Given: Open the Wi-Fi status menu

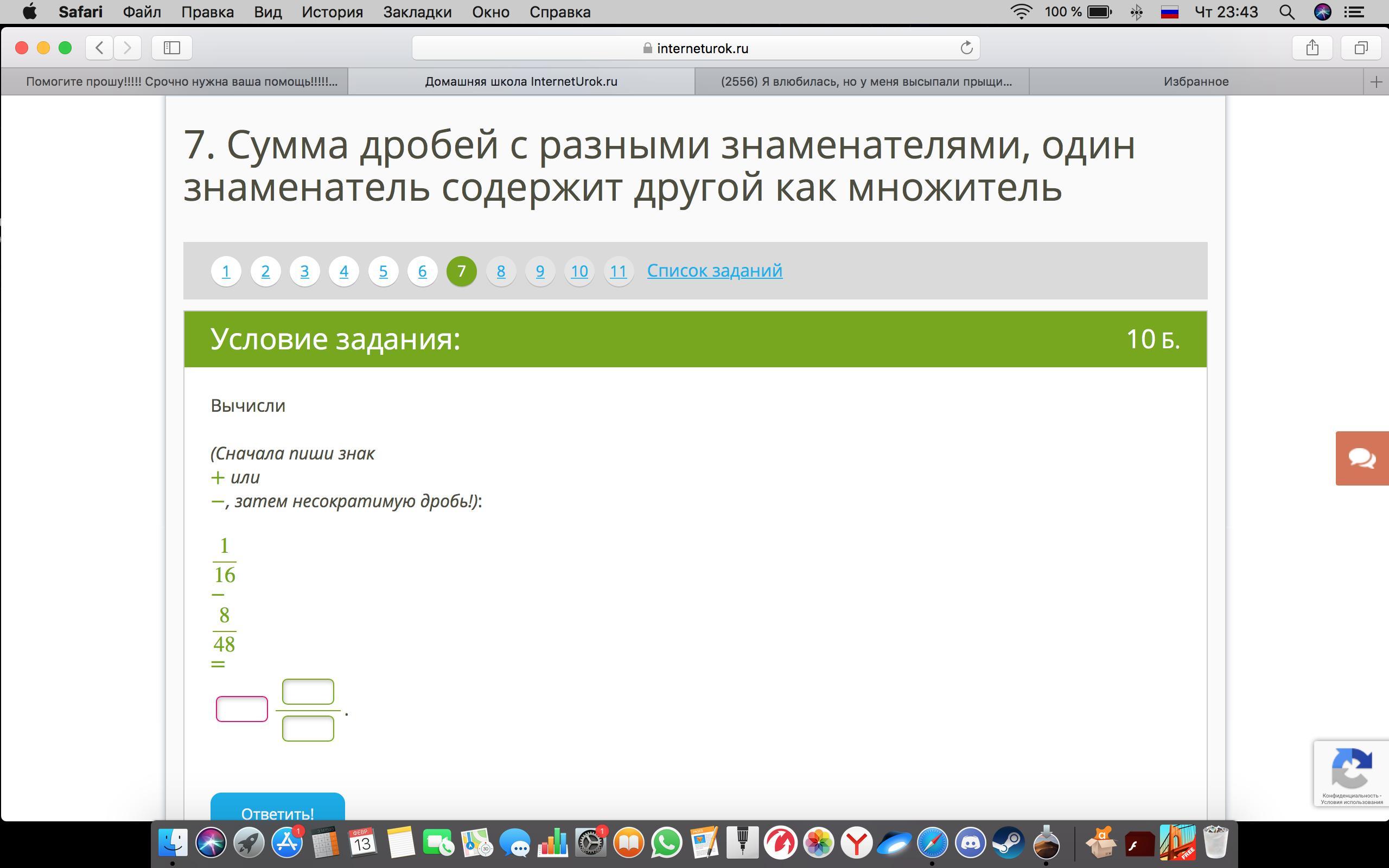Looking at the screenshot, I should pos(1021,11).
